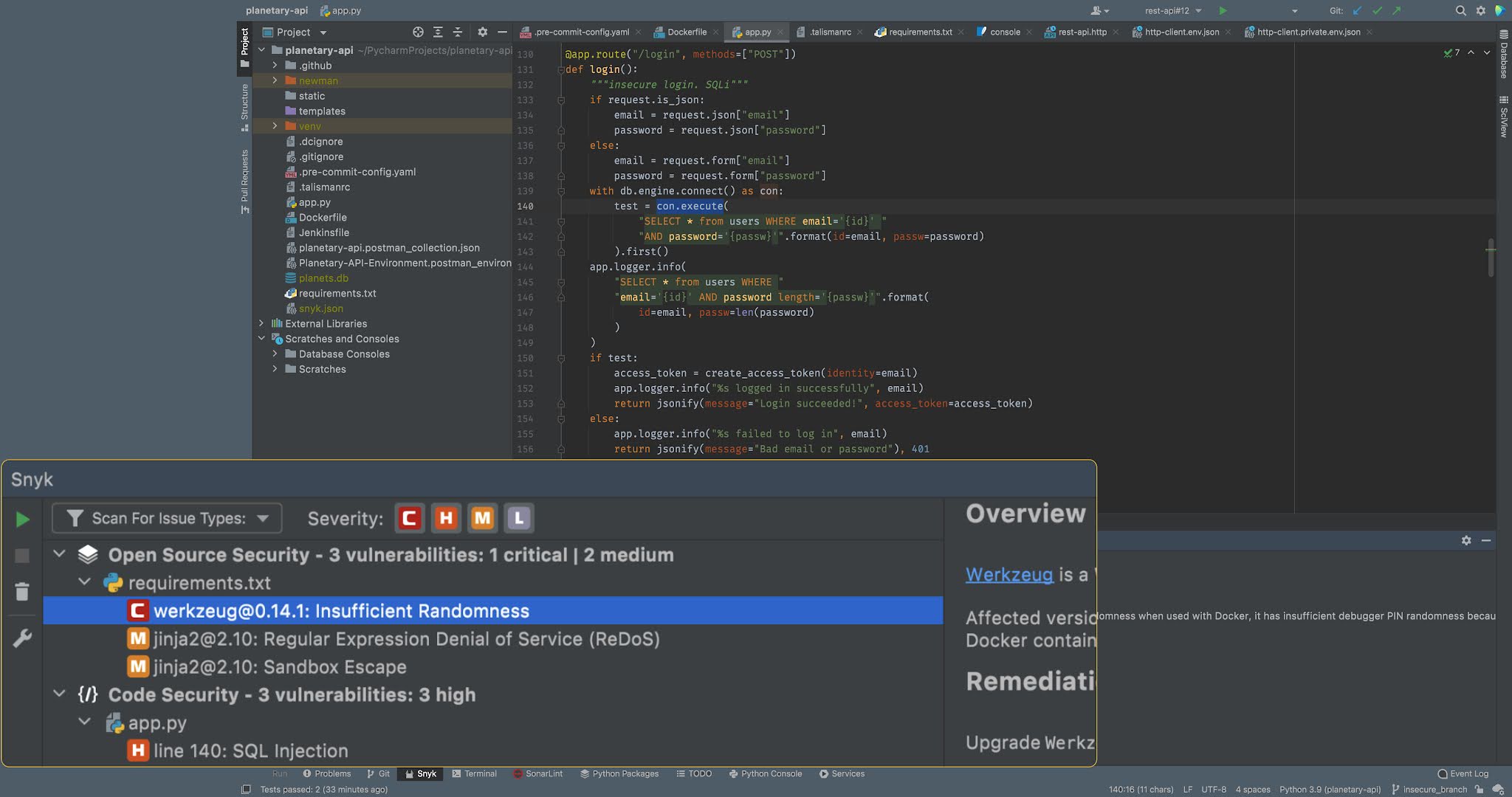Open Scan For Issue Types dropdown
1512x797 pixels.
pyautogui.click(x=167, y=518)
